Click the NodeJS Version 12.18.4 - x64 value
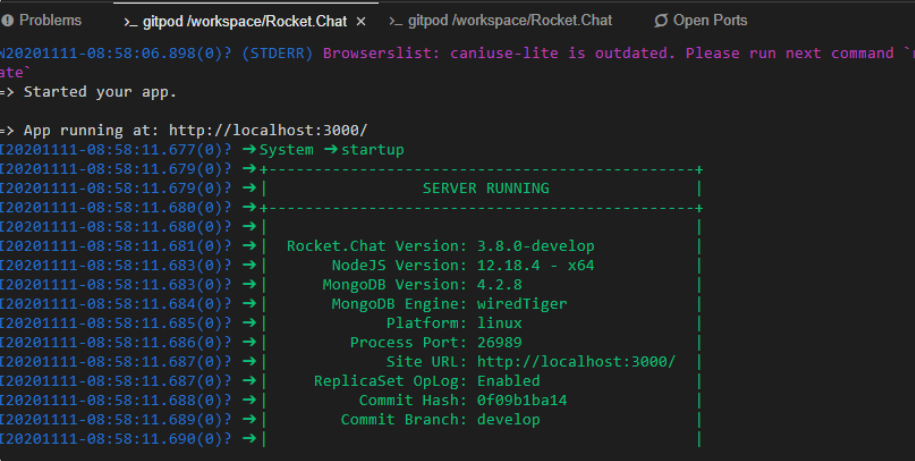915x461 pixels. (536, 265)
